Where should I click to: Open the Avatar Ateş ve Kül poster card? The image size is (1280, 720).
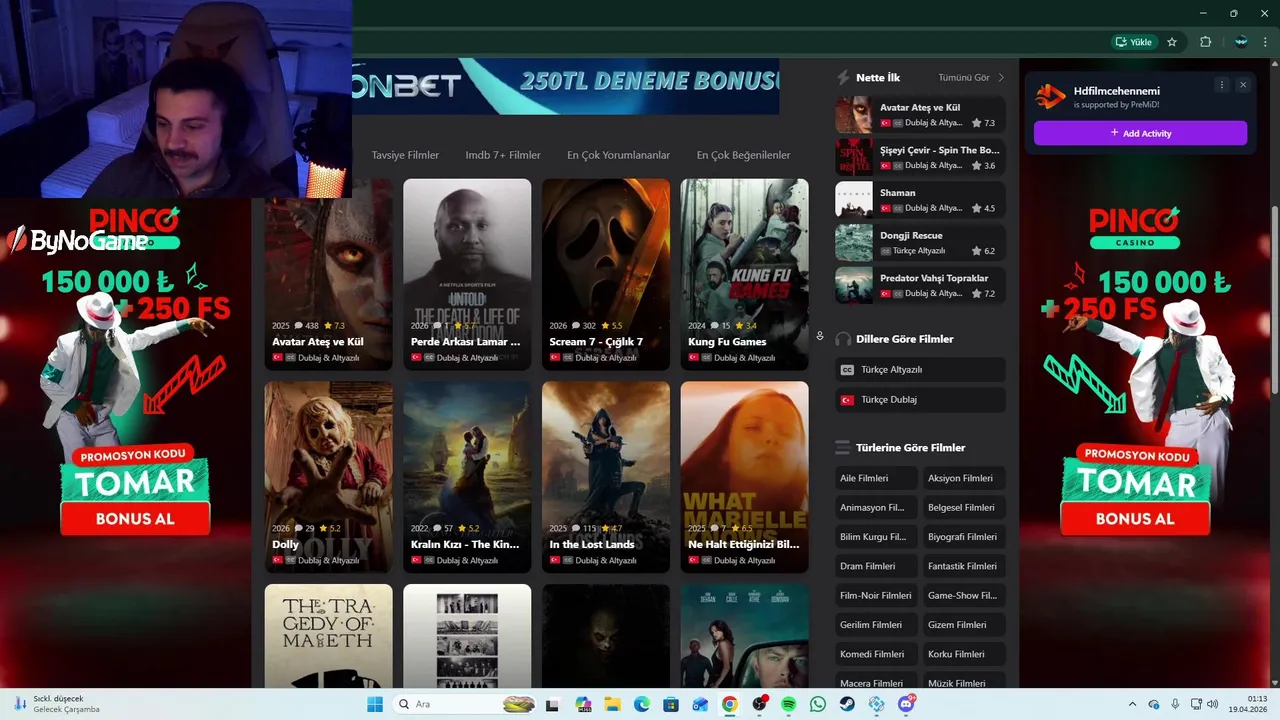(328, 274)
